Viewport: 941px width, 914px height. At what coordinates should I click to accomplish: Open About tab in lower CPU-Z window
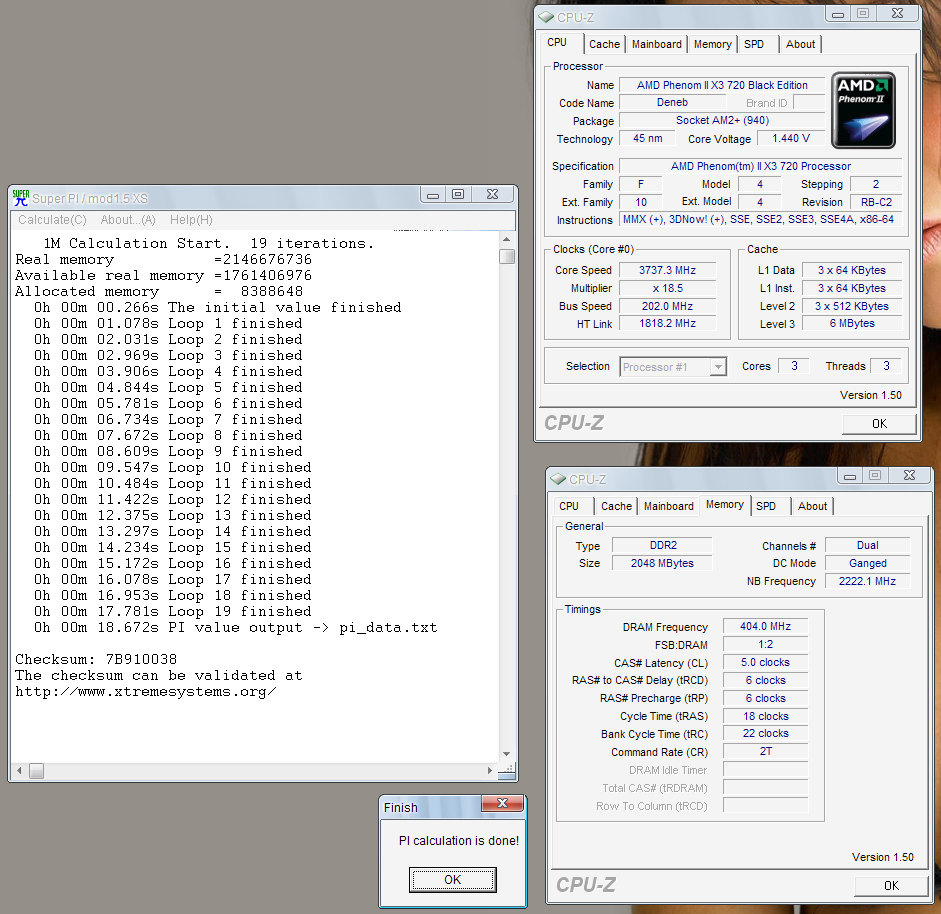[x=812, y=506]
